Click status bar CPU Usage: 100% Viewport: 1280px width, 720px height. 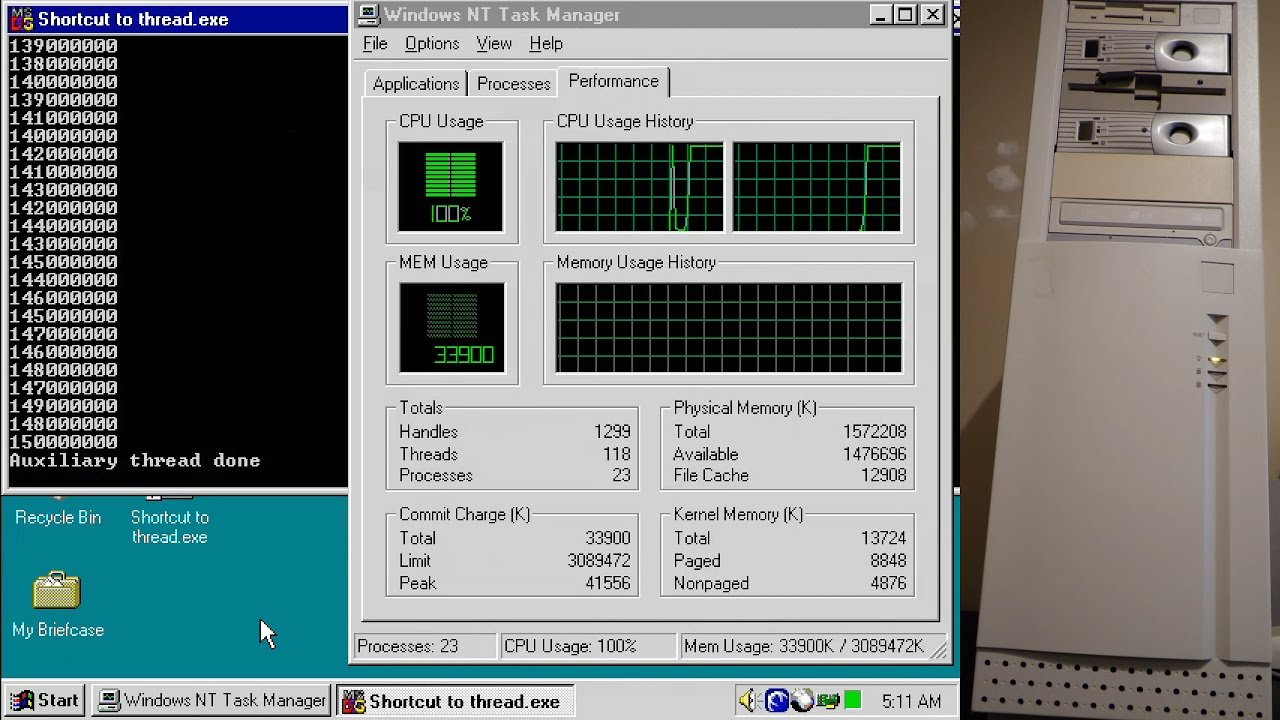click(x=588, y=646)
